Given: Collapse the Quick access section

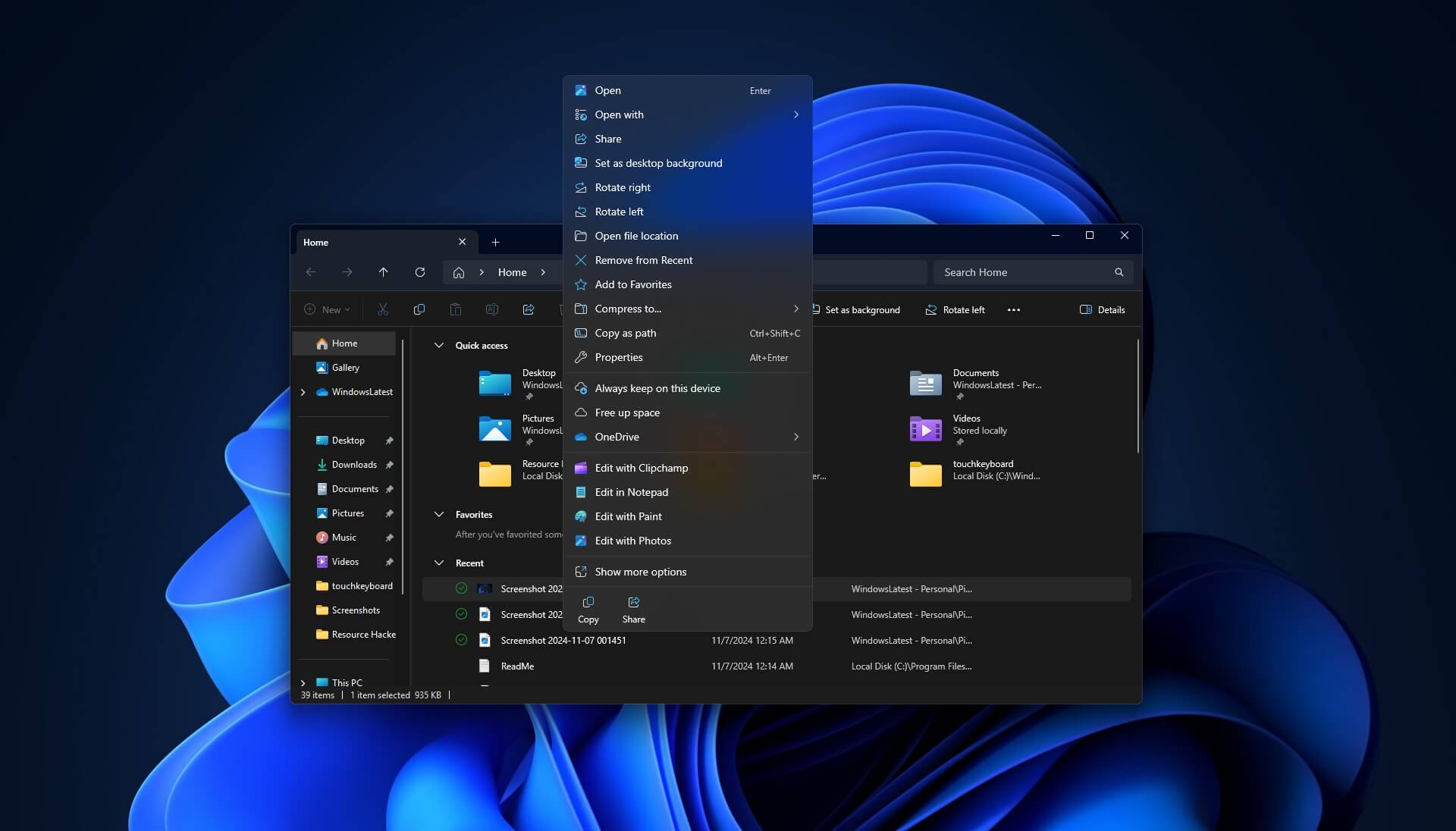Looking at the screenshot, I should (x=439, y=345).
